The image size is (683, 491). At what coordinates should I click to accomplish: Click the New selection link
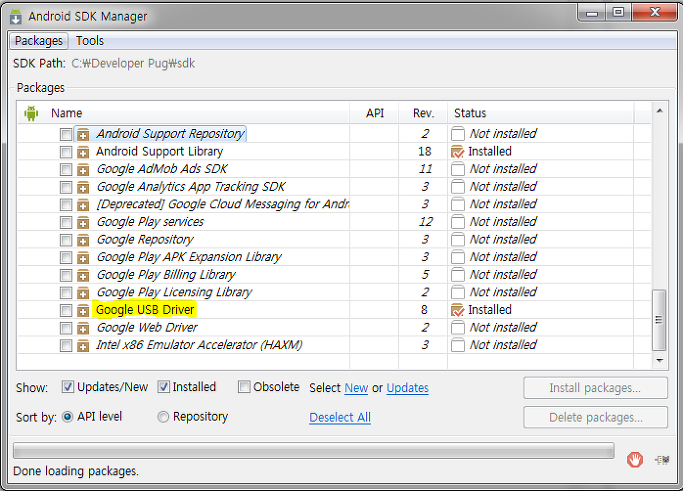click(x=356, y=388)
